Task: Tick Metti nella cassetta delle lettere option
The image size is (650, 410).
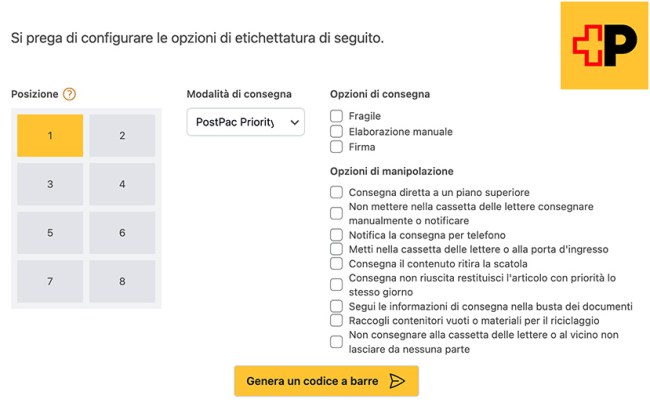Action: (337, 248)
